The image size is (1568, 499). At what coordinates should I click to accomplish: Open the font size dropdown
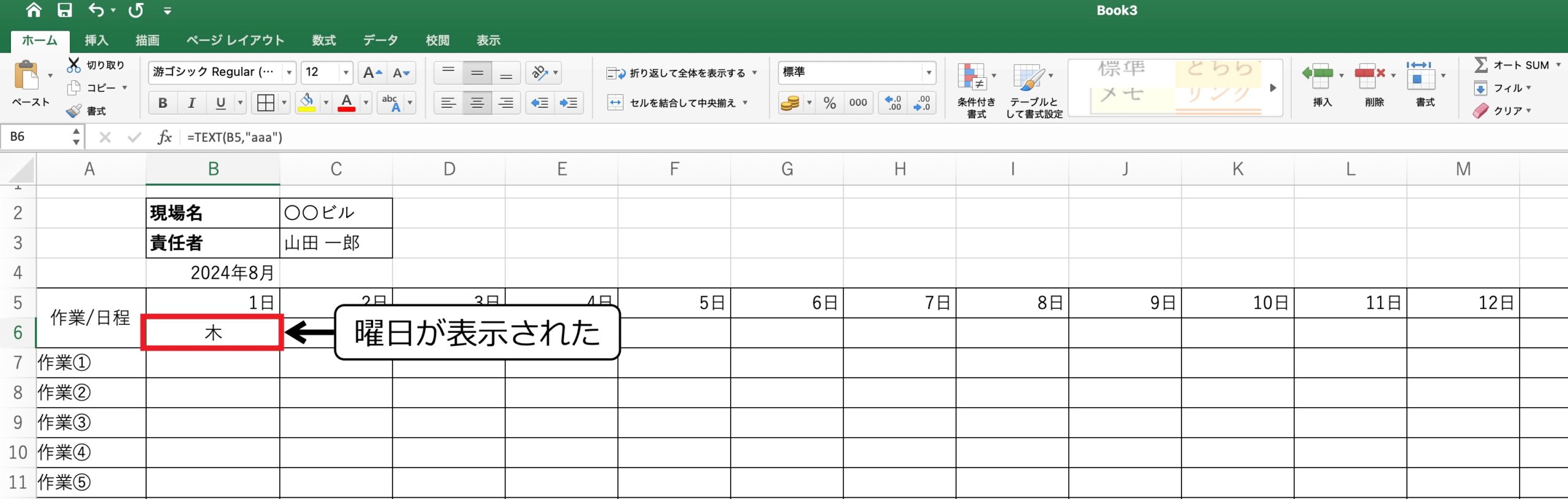tap(346, 72)
